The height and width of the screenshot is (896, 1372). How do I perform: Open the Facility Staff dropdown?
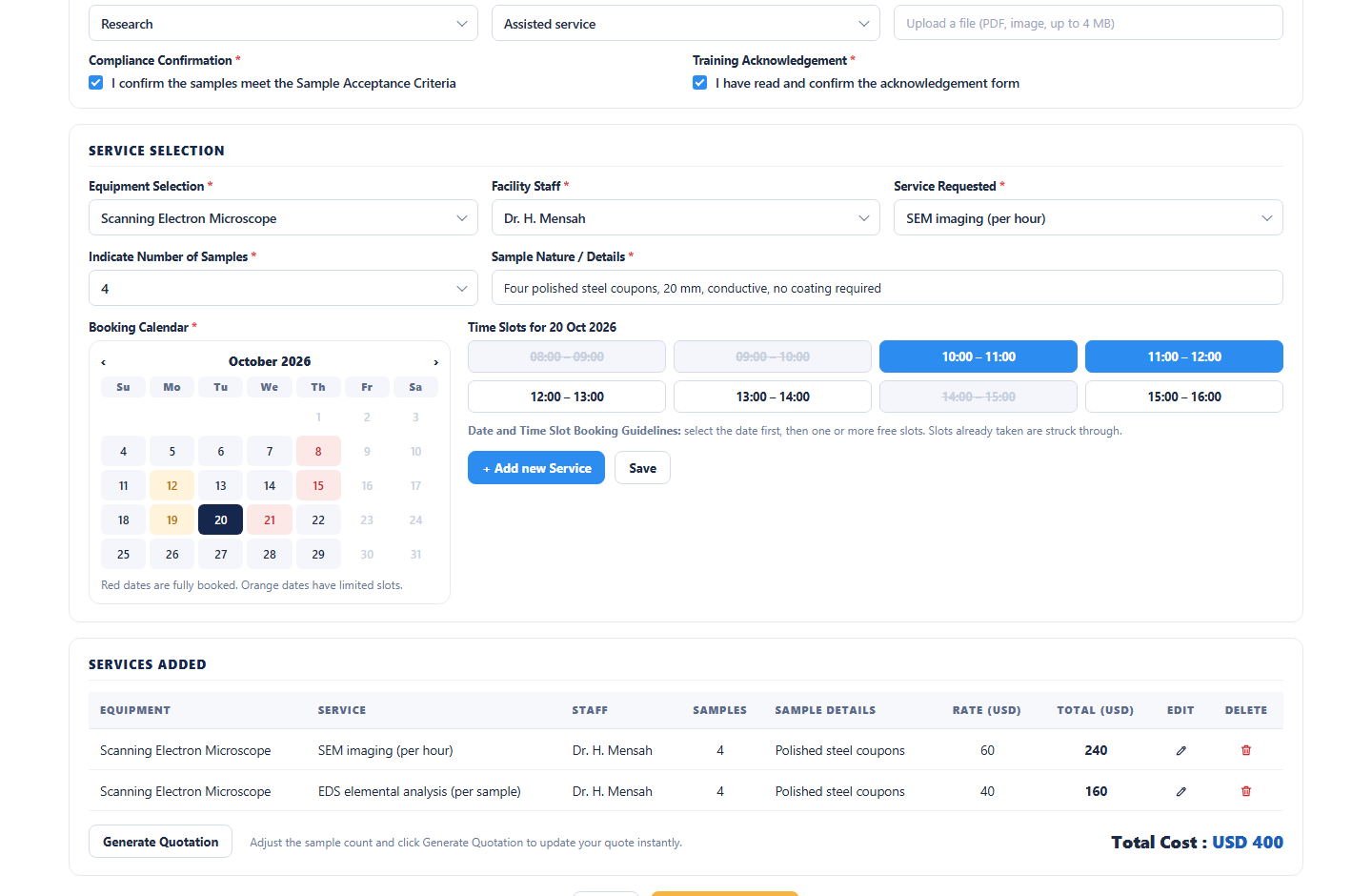[686, 218]
